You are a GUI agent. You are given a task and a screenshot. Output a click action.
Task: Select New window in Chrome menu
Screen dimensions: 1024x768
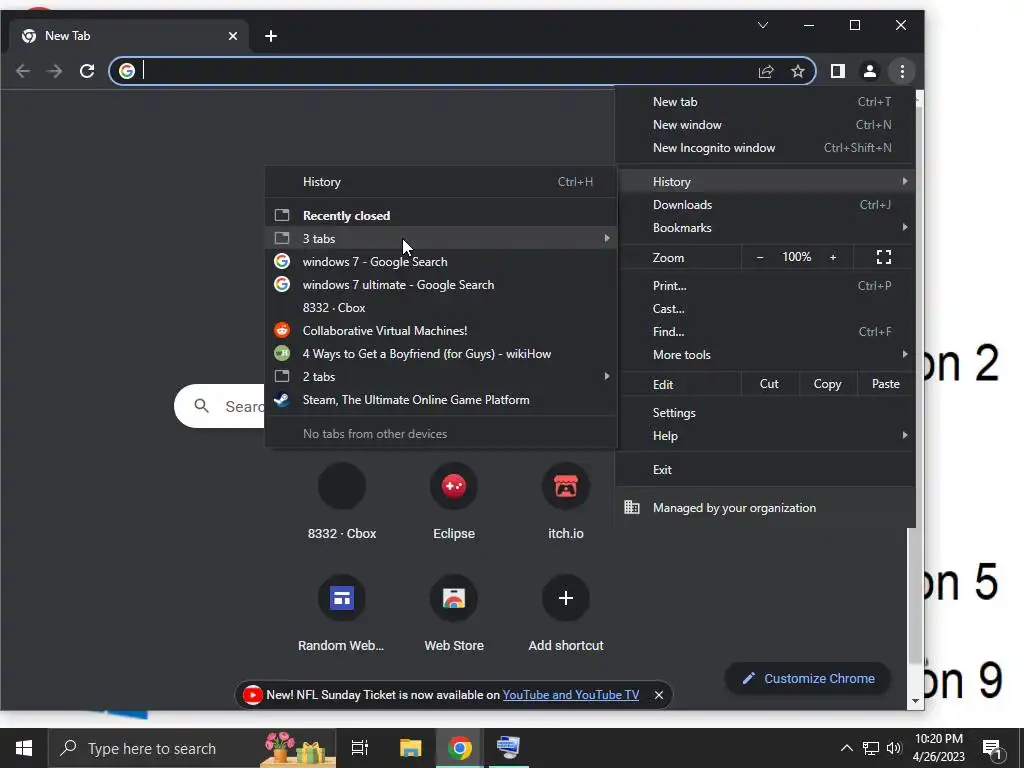coord(765,125)
